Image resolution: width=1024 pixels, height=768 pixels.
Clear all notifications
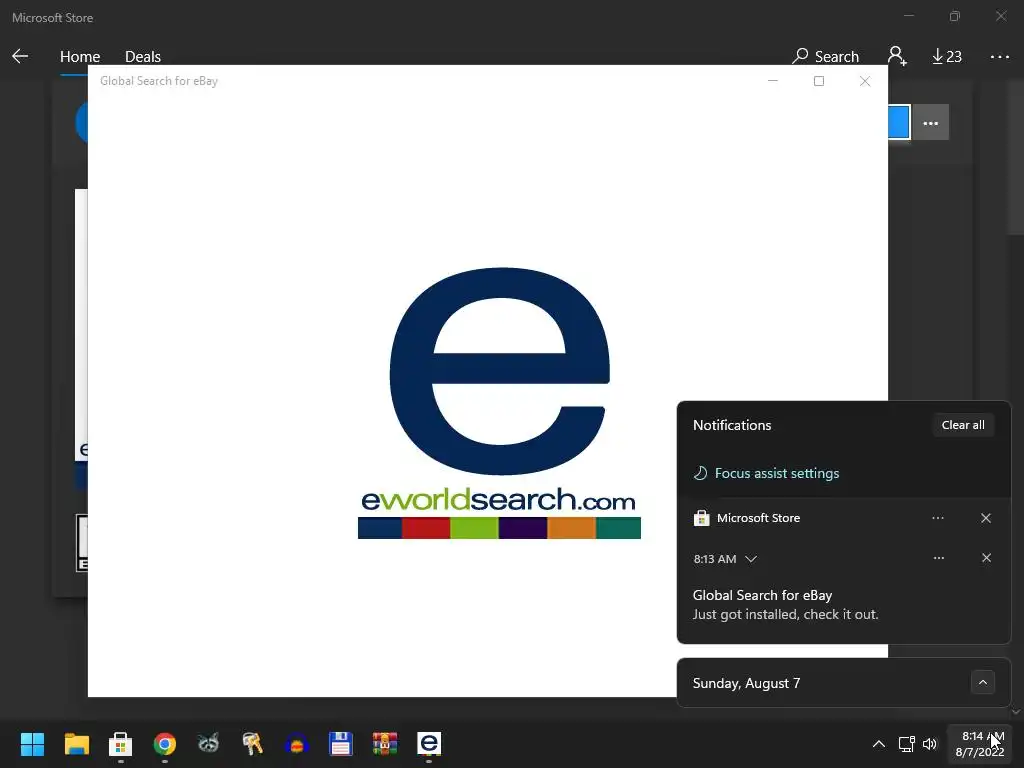click(x=963, y=425)
